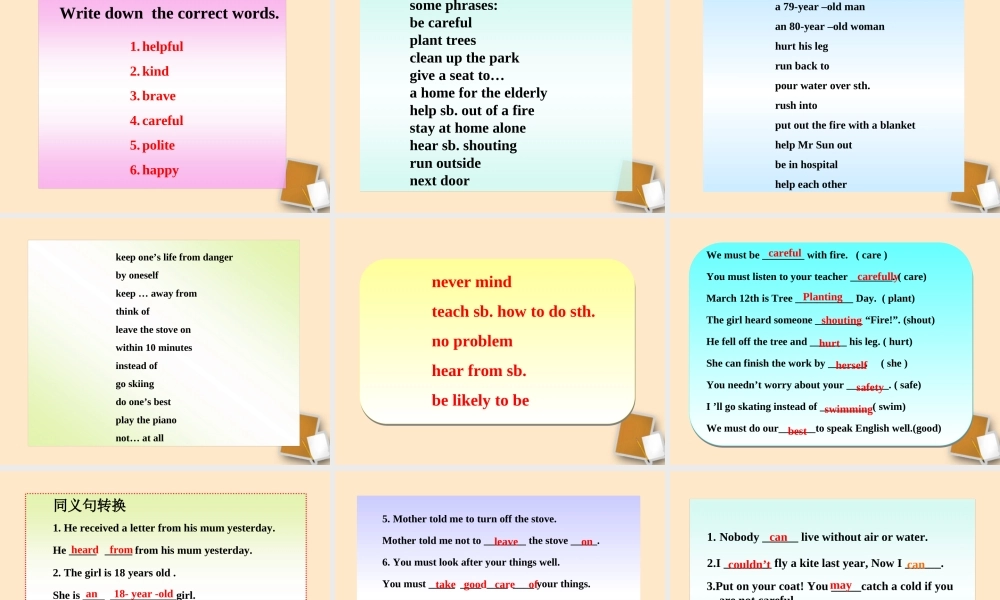Click the phrase 'hurt his leg'
The height and width of the screenshot is (600, 1000).
pyautogui.click(x=802, y=47)
